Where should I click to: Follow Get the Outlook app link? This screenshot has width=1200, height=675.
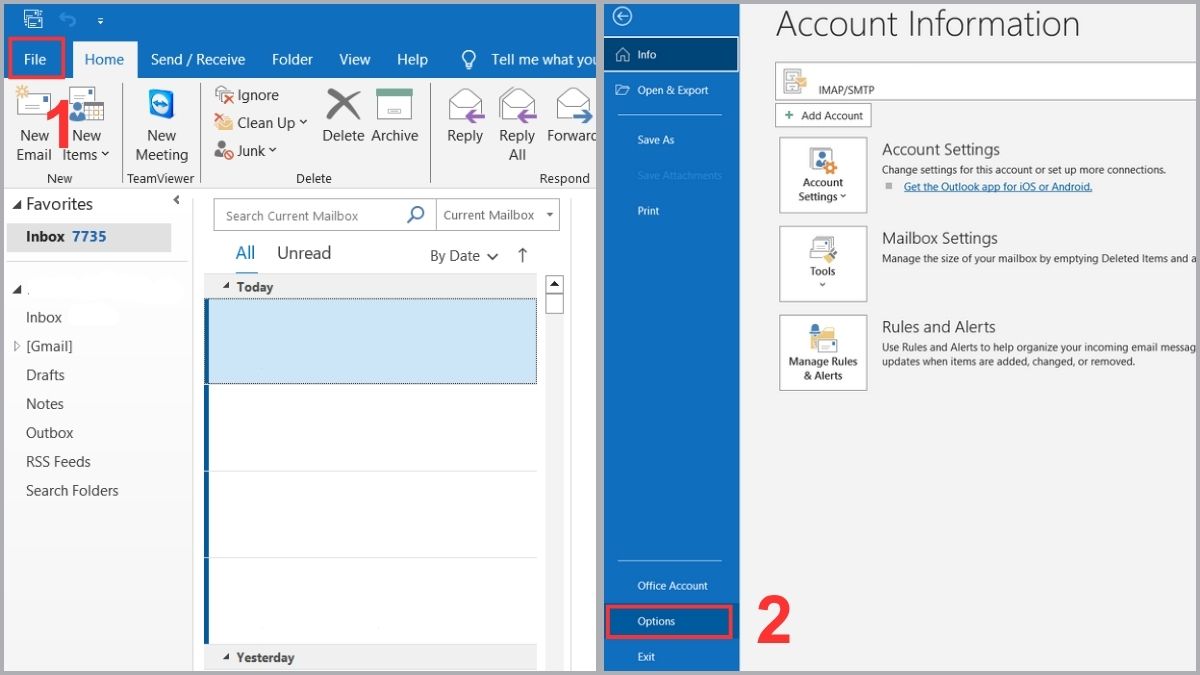click(x=997, y=187)
